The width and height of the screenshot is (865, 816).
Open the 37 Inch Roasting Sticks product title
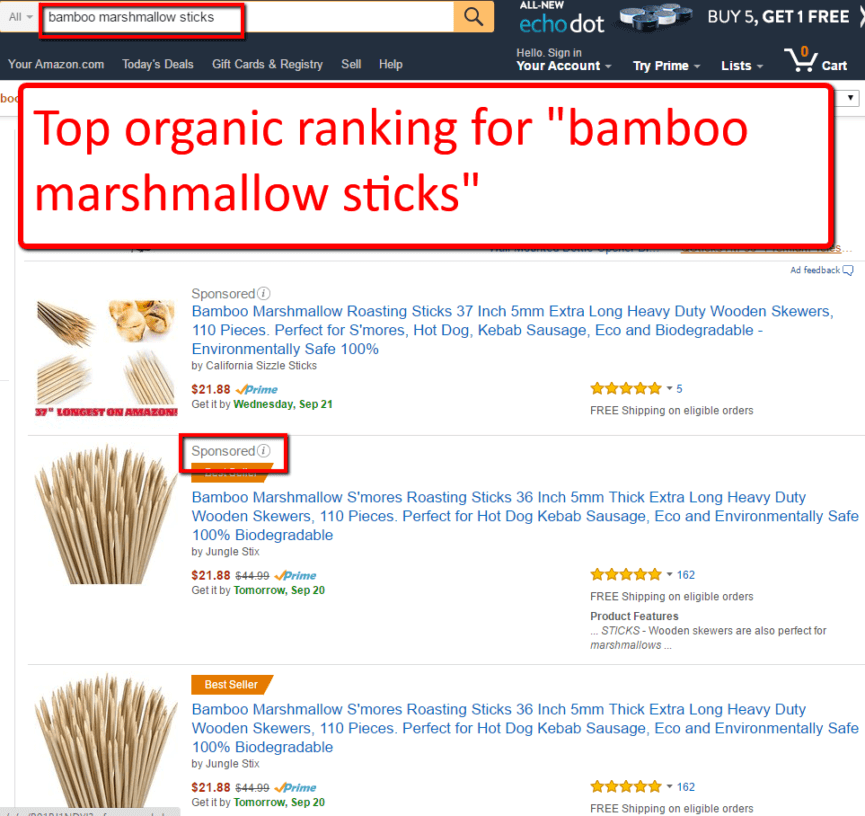point(512,330)
